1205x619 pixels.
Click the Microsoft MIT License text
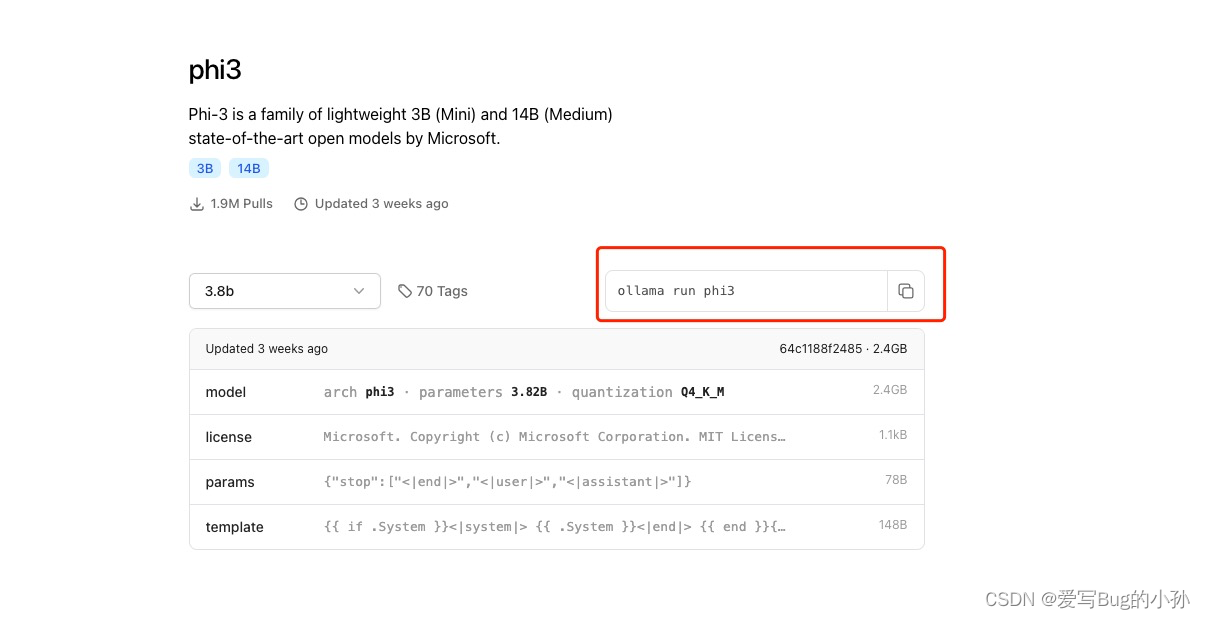pyautogui.click(x=555, y=437)
